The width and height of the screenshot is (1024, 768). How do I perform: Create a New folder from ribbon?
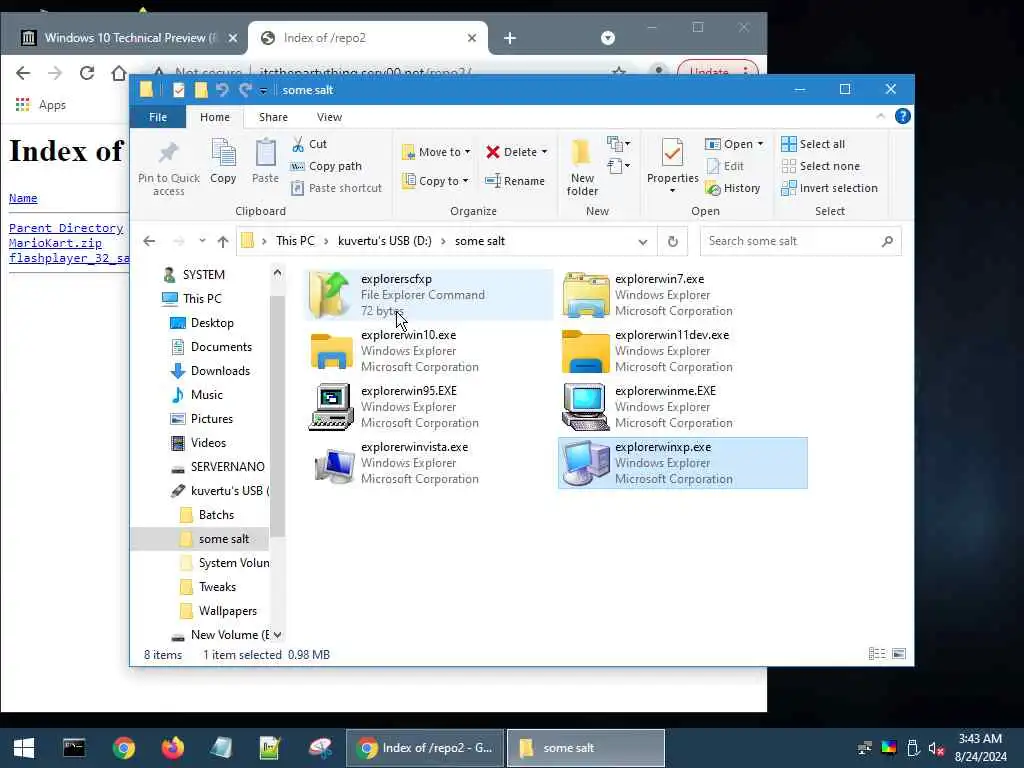(x=582, y=168)
